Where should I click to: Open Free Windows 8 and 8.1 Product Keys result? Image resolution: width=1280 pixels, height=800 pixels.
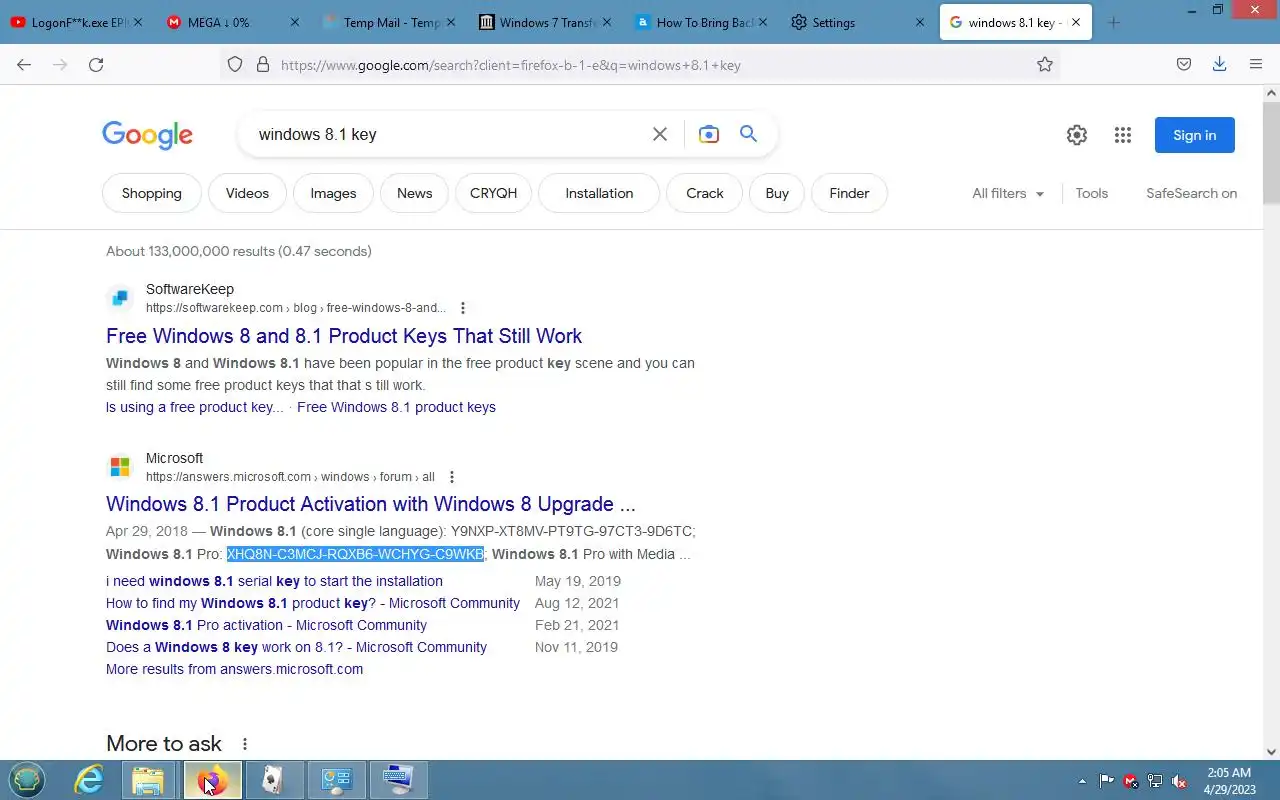[x=344, y=336]
